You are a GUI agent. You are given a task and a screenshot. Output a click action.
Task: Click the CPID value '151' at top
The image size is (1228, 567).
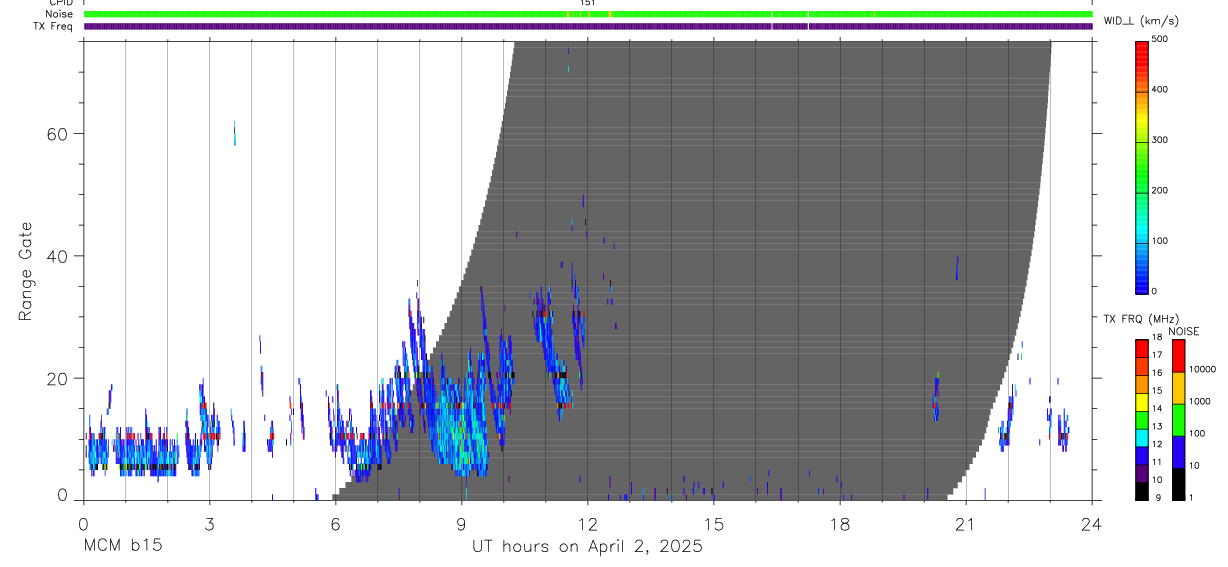pos(588,3)
